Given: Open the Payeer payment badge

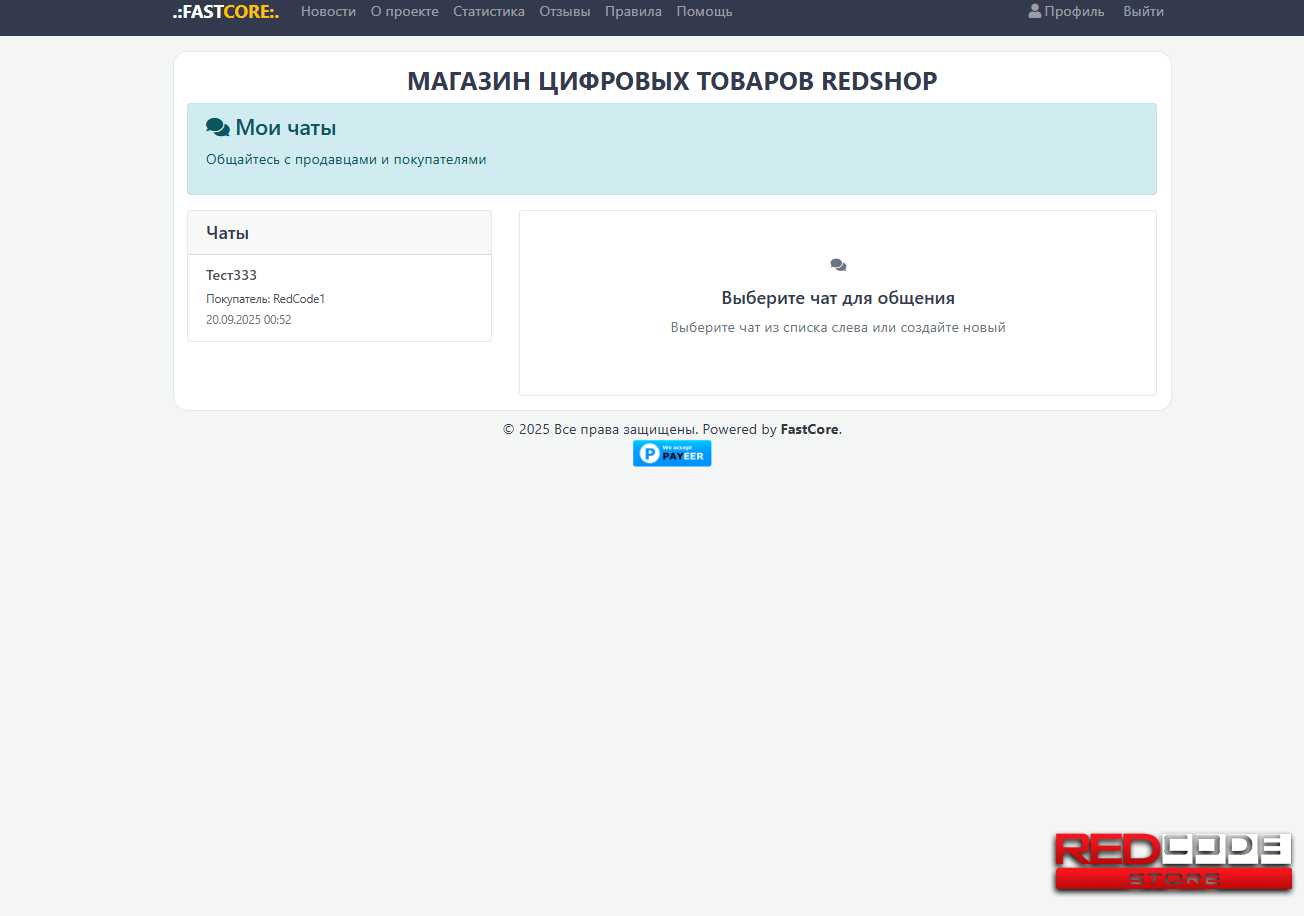Looking at the screenshot, I should (x=672, y=454).
